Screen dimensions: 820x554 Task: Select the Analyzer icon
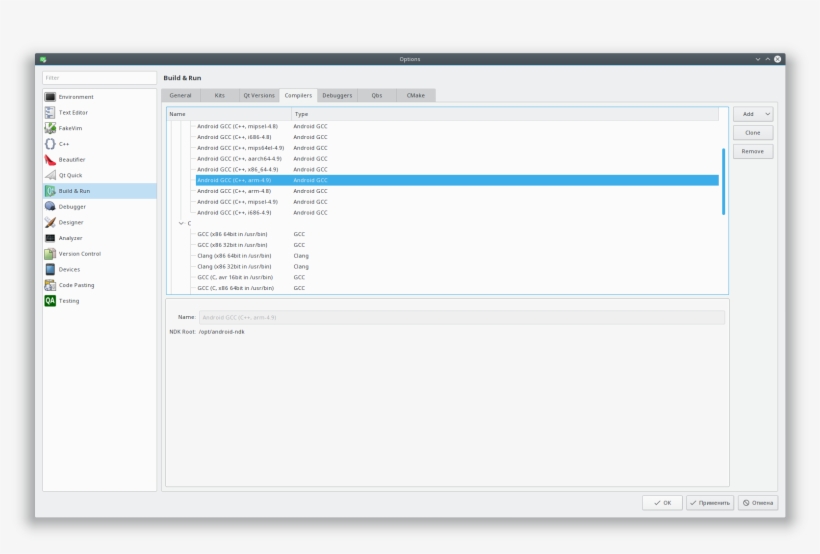point(50,238)
